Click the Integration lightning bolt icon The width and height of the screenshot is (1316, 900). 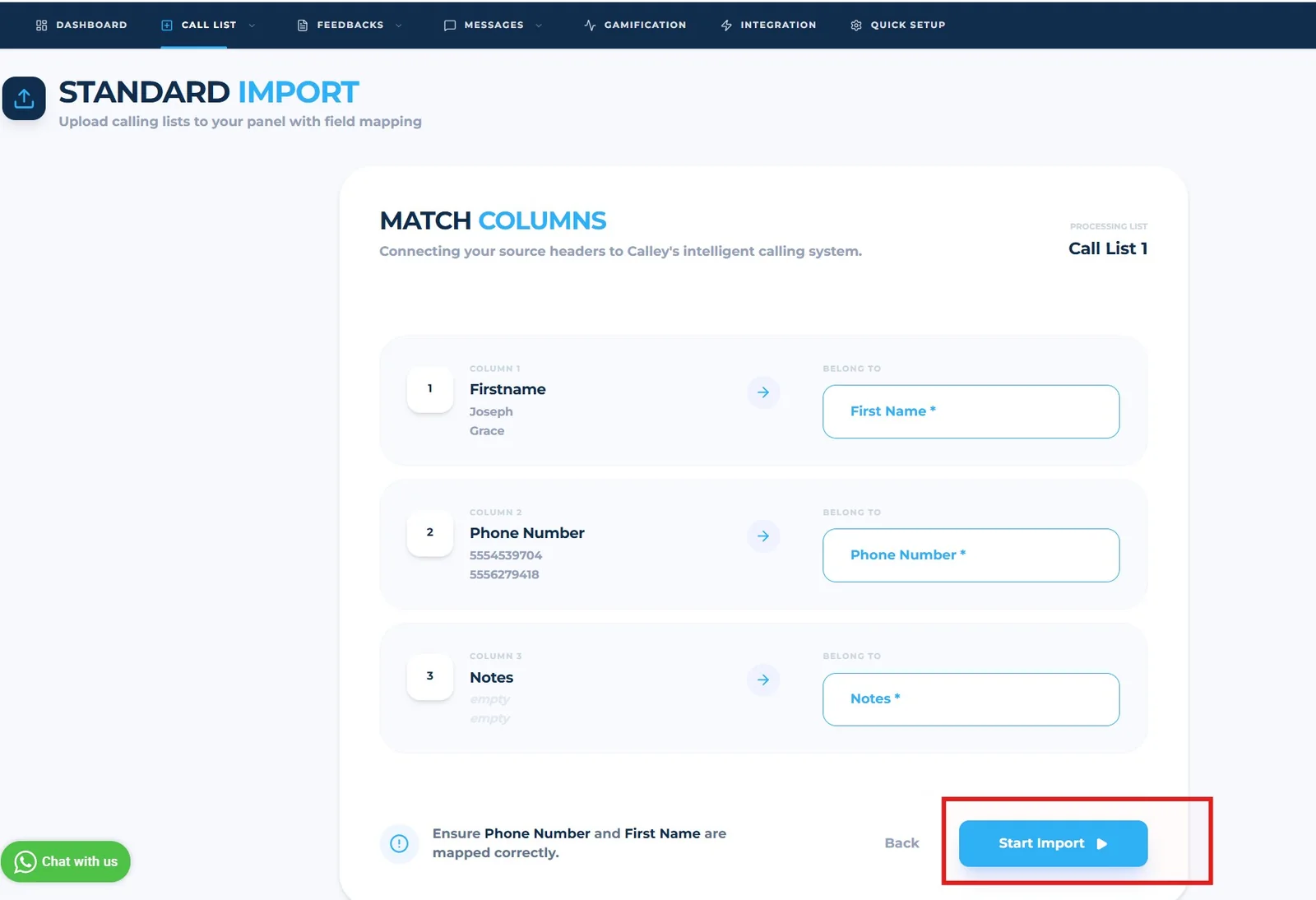[x=726, y=26]
